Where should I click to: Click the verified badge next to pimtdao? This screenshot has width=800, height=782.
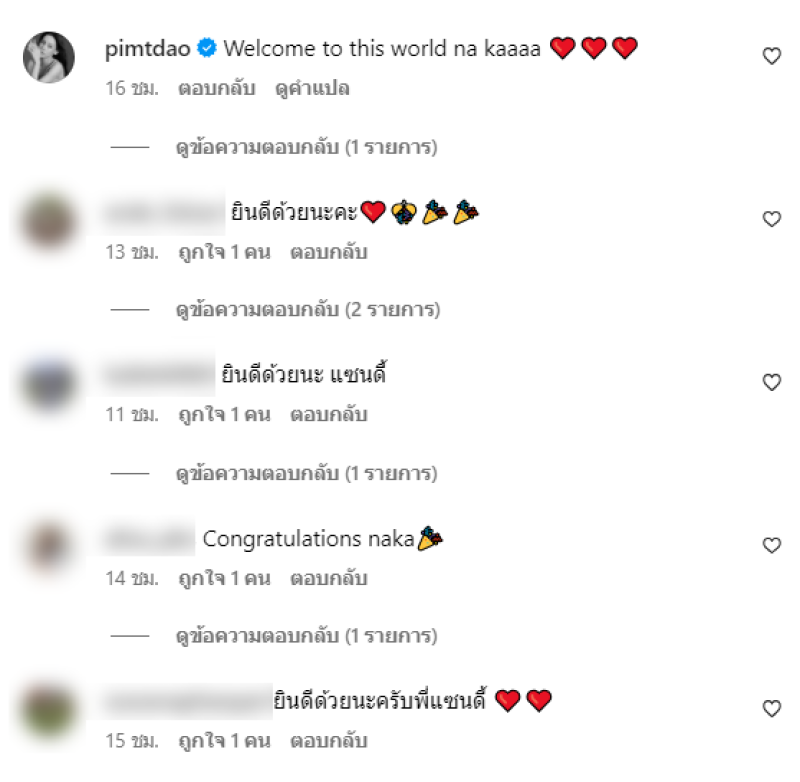(207, 48)
